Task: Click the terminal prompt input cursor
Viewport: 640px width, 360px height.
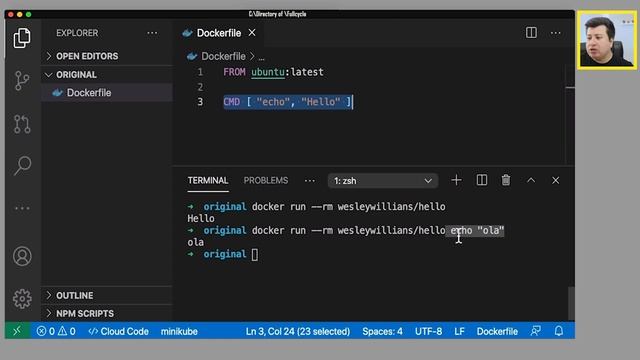Action: (255, 255)
